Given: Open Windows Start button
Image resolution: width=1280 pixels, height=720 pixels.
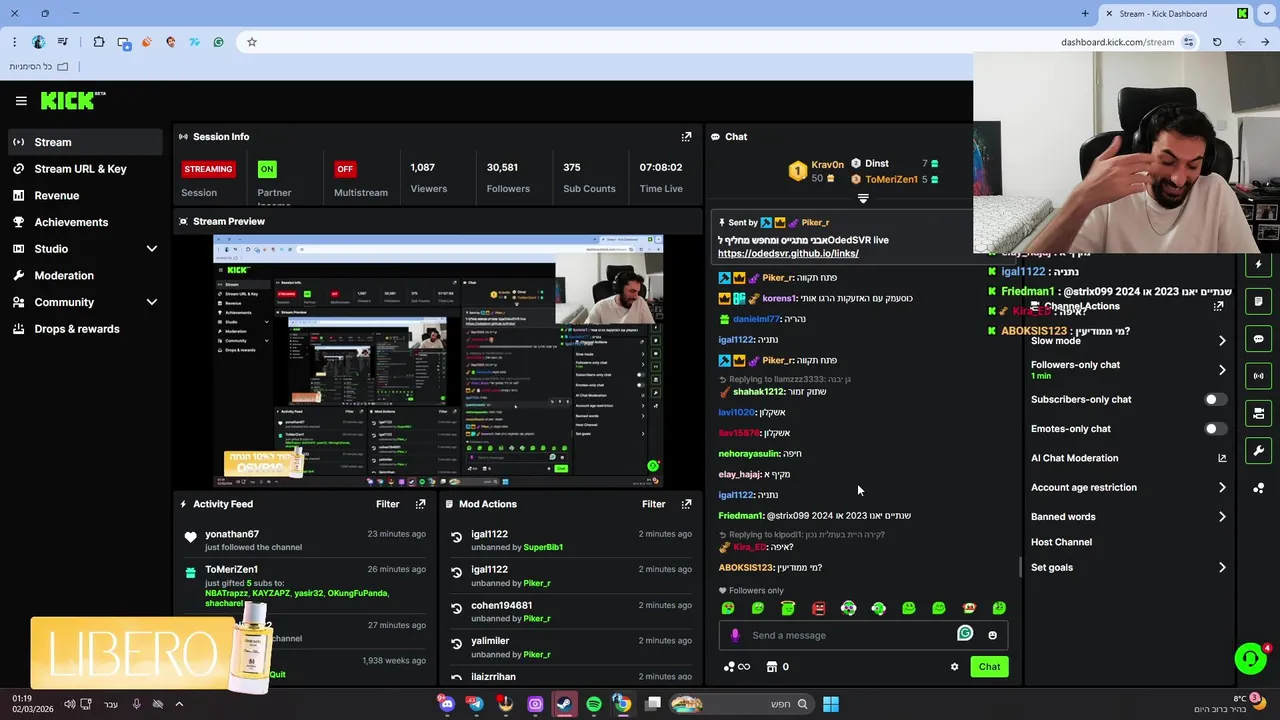Looking at the screenshot, I should point(830,704).
